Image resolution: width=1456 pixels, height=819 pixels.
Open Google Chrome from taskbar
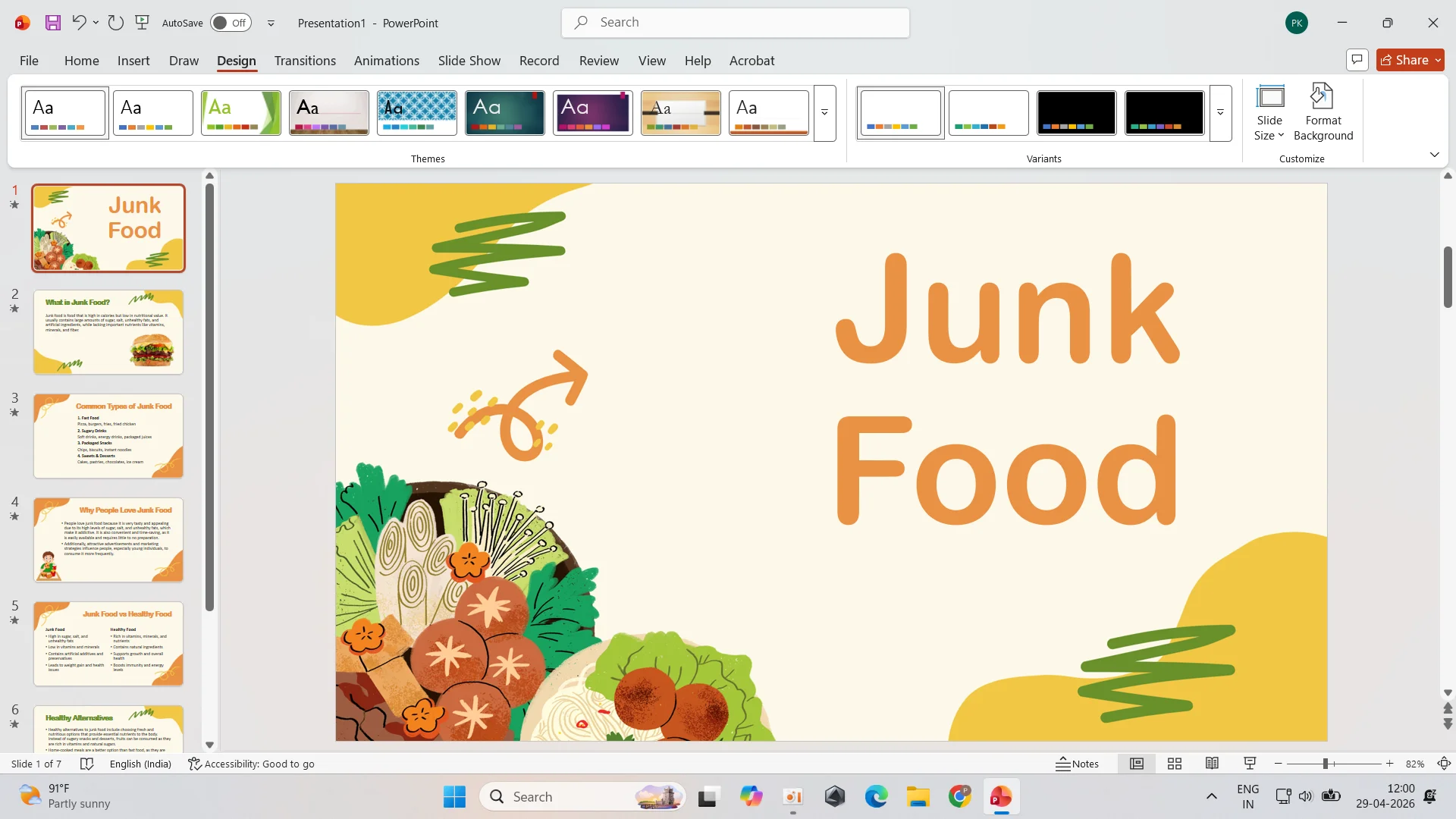tap(959, 796)
